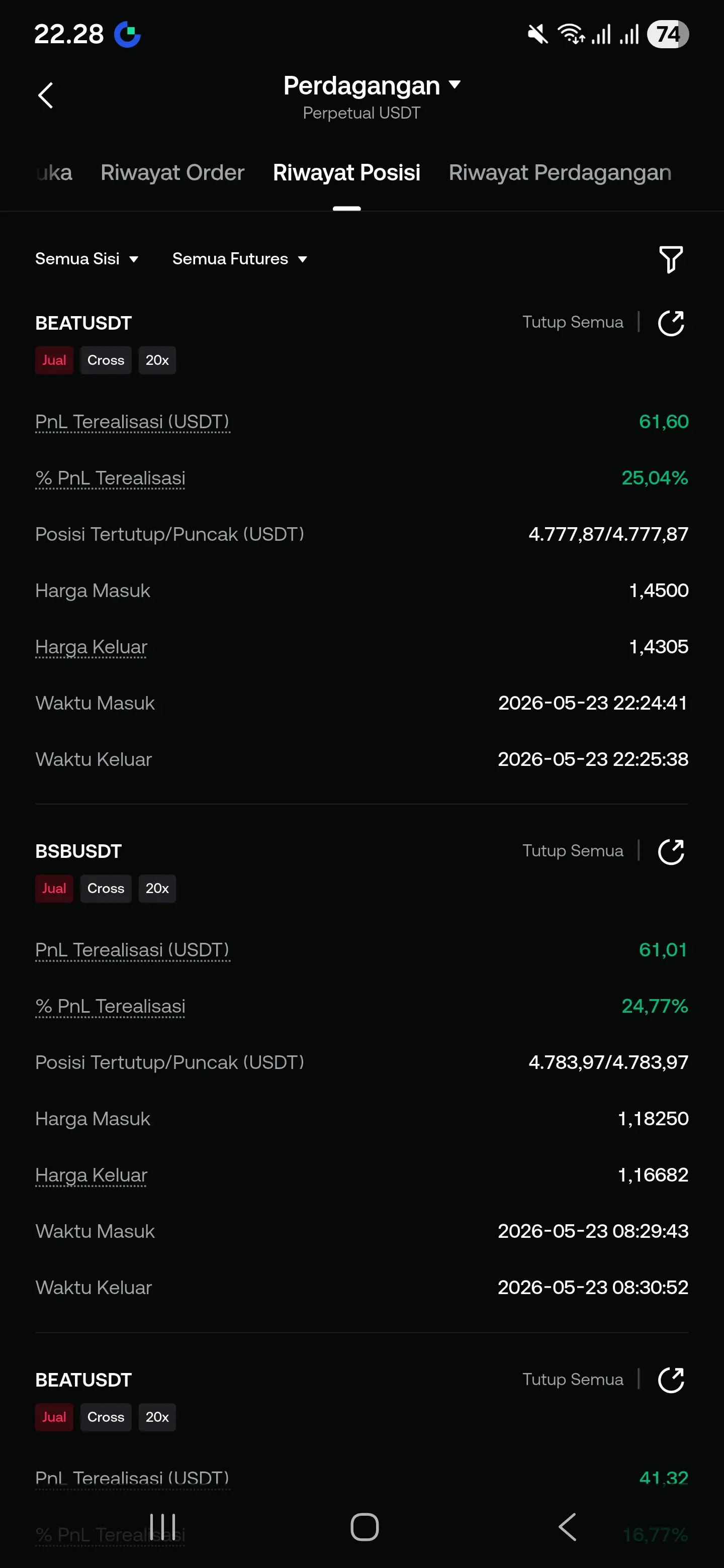Open the filter funnel icon
Screen dimensions: 724x1568
point(671,259)
